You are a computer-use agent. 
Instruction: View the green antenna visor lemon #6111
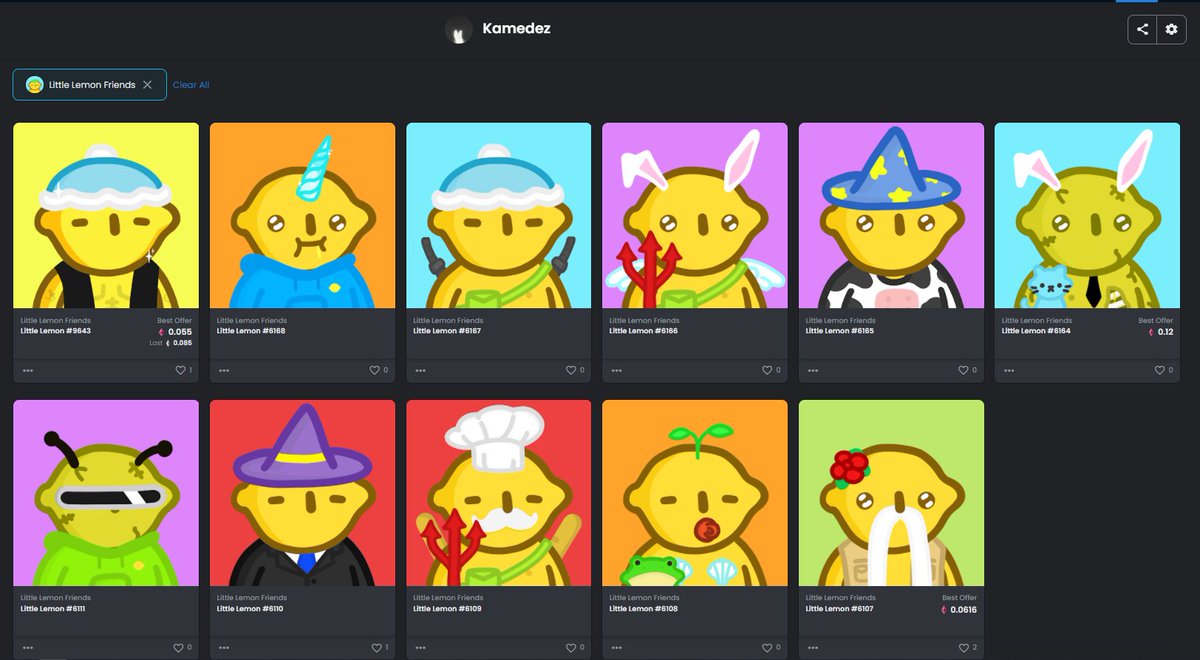[106, 492]
